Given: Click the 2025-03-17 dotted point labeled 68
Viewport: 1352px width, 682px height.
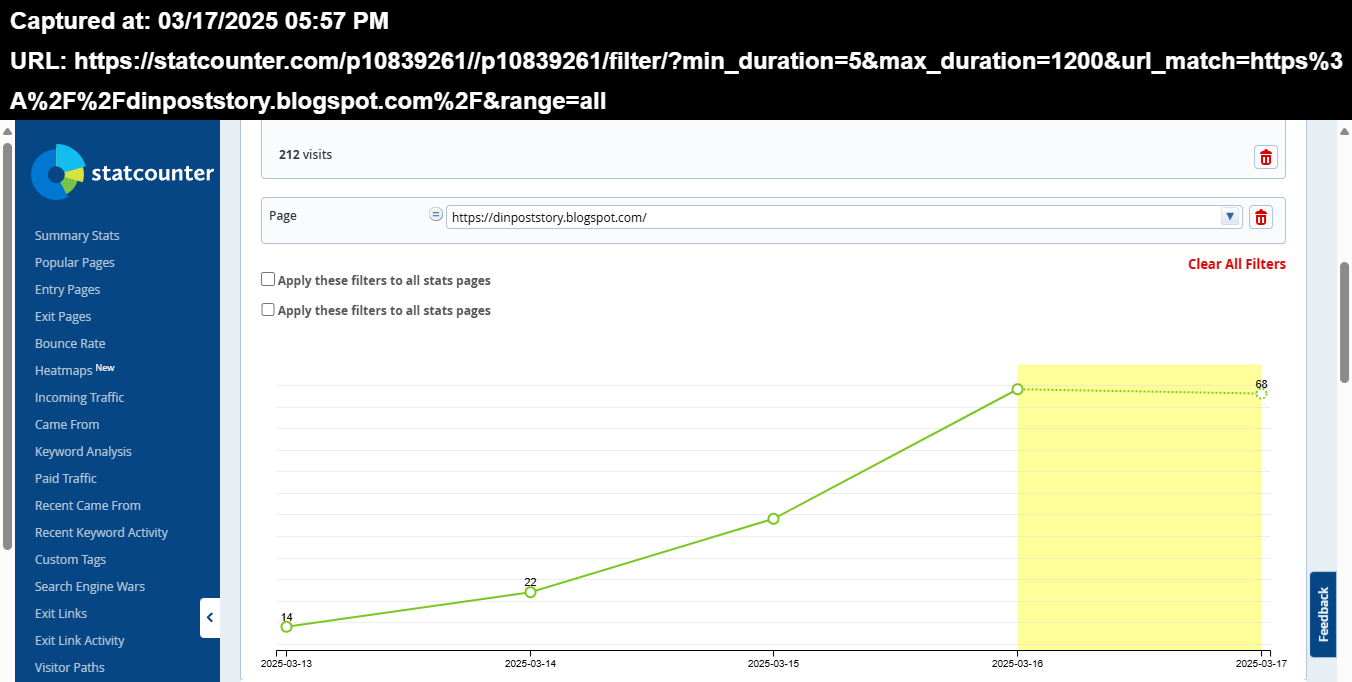Looking at the screenshot, I should click(1261, 394).
